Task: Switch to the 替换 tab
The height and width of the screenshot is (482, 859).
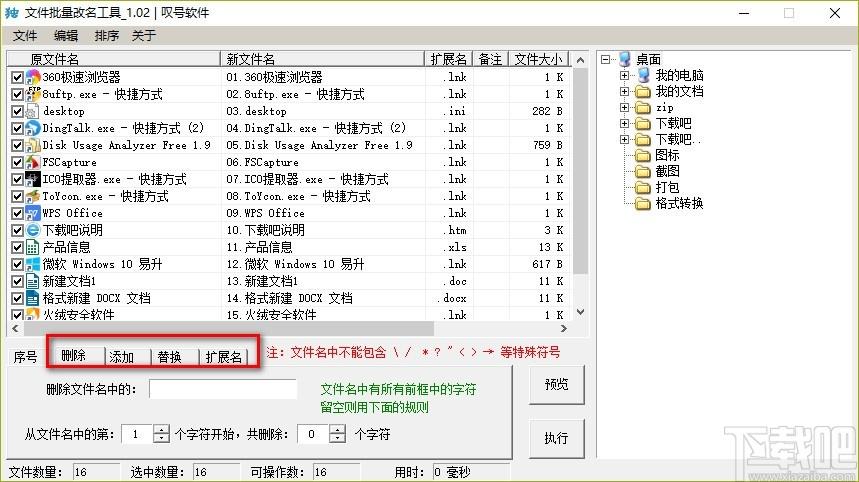Action: click(x=174, y=357)
